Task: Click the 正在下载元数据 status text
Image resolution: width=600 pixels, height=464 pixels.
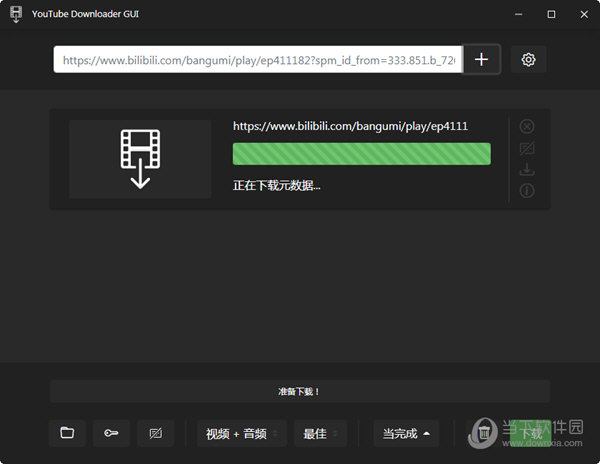Action: coord(277,186)
